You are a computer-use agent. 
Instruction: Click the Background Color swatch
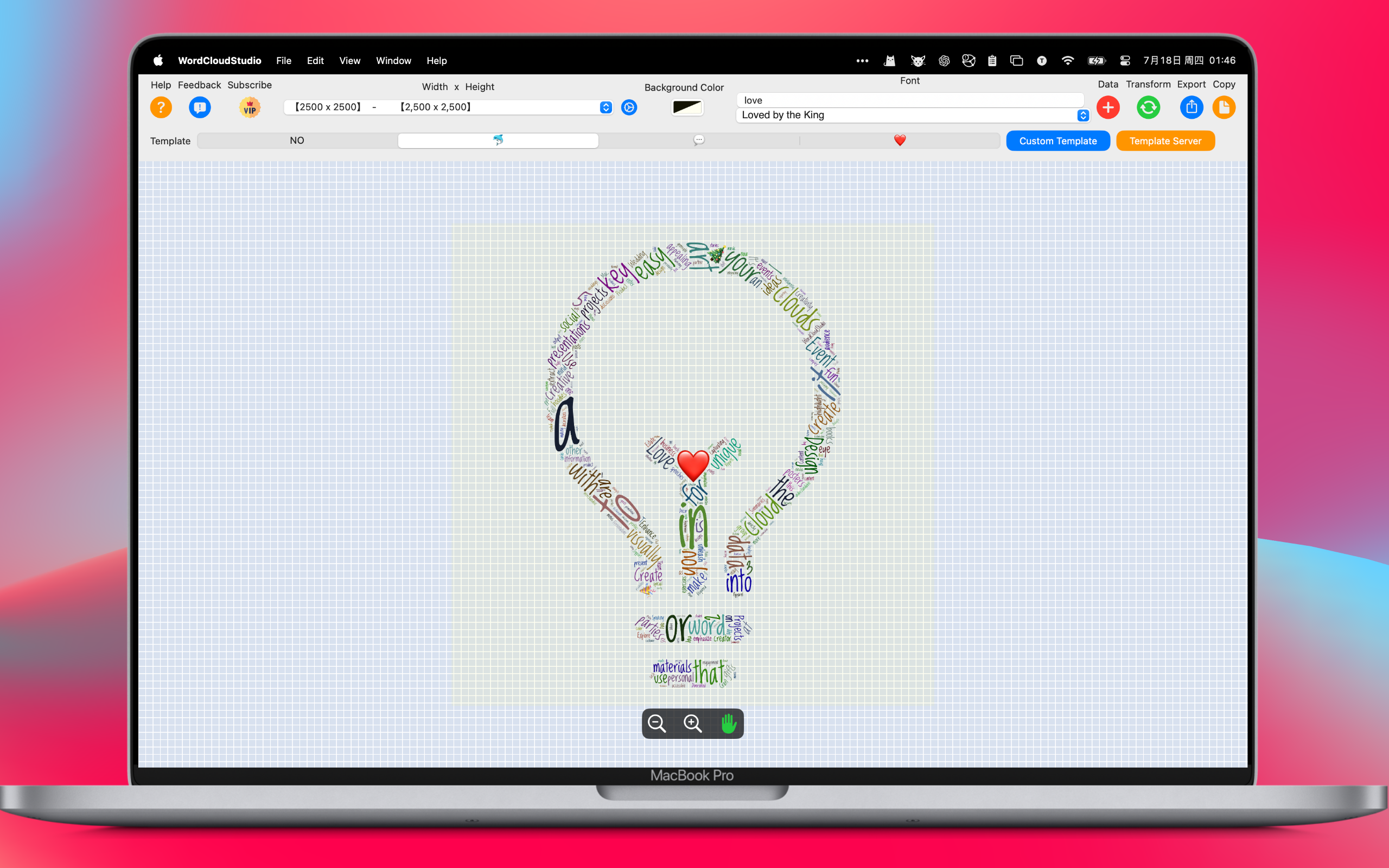pos(687,107)
